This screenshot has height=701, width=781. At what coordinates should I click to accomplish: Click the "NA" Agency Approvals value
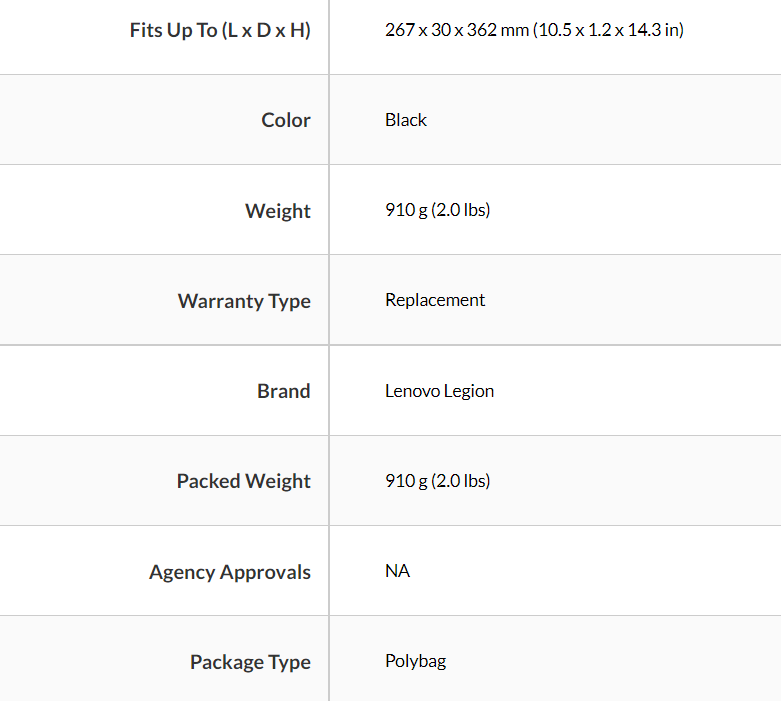(397, 571)
